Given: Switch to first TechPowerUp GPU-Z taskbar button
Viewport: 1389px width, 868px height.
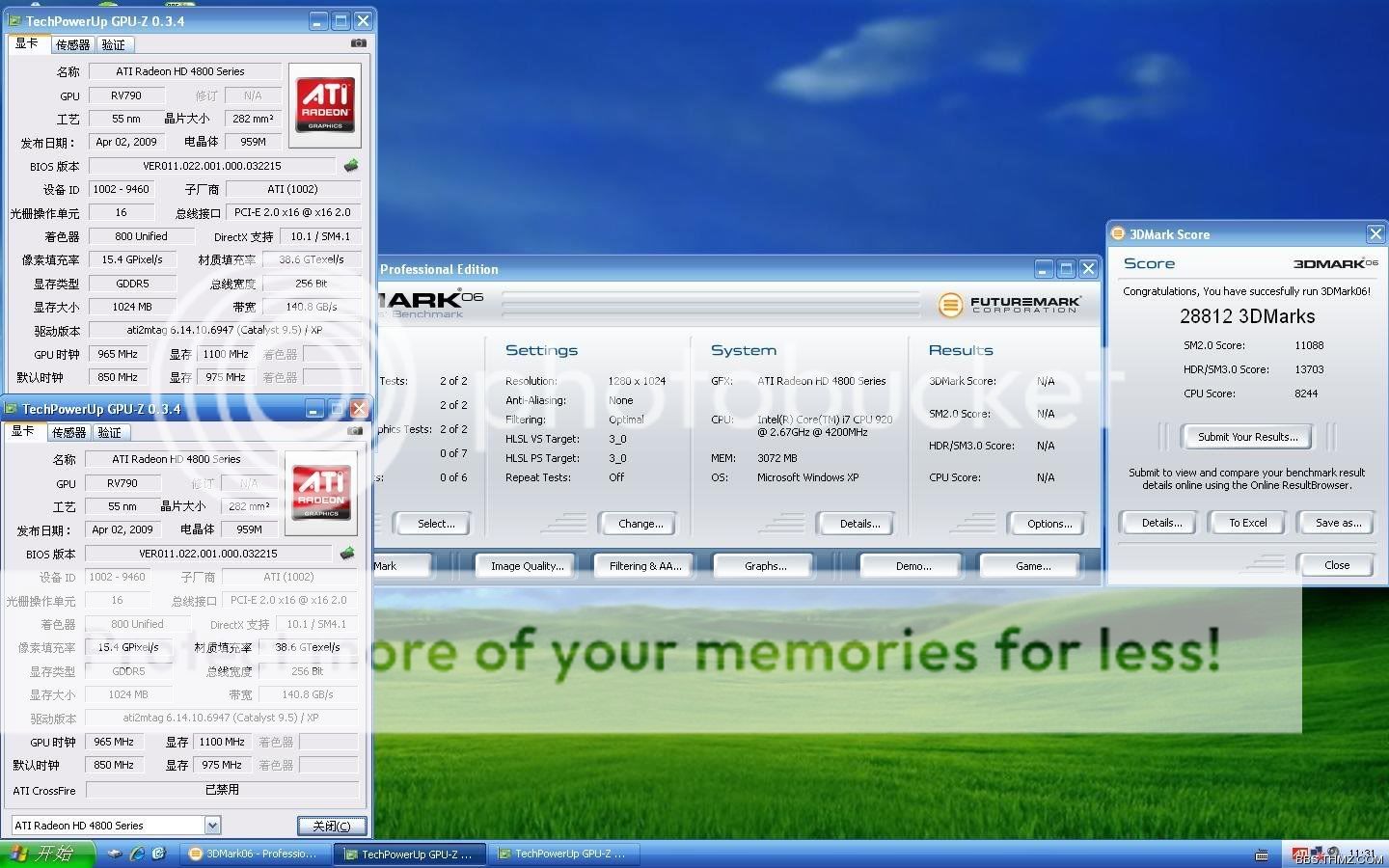Looking at the screenshot, I should tap(410, 854).
